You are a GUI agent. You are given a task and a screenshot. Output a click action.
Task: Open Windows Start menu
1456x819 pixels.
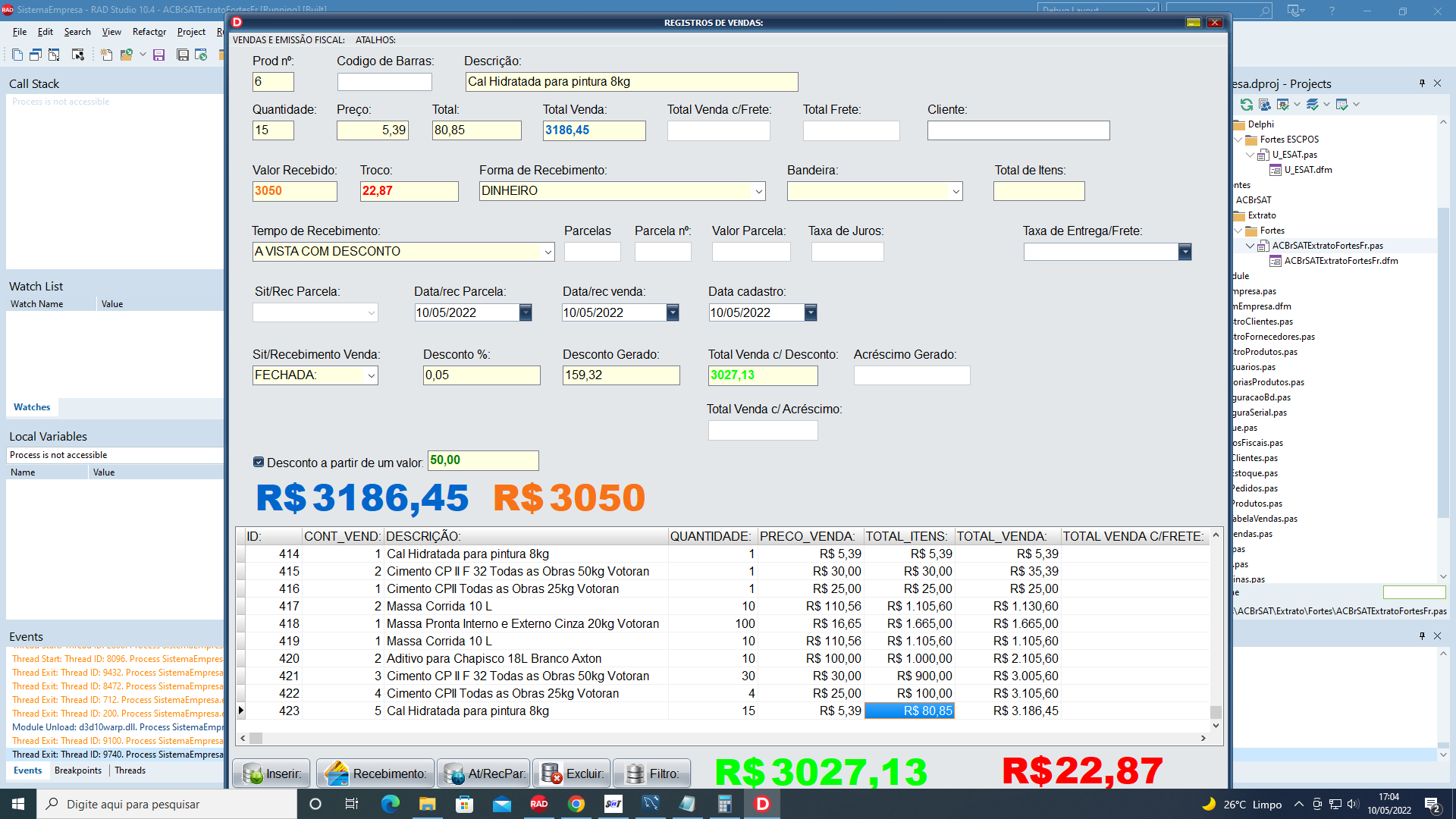pyautogui.click(x=18, y=804)
